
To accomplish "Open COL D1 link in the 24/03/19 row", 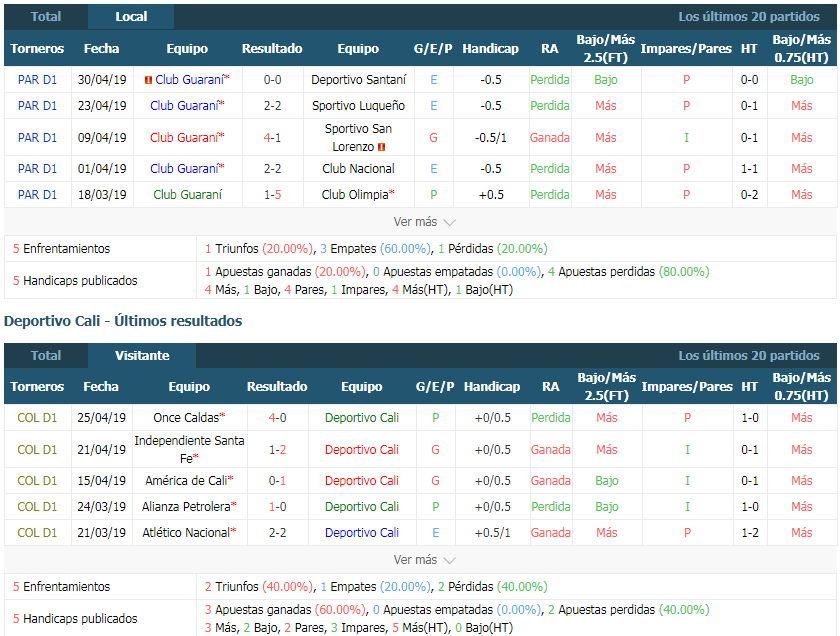I will click(37, 506).
